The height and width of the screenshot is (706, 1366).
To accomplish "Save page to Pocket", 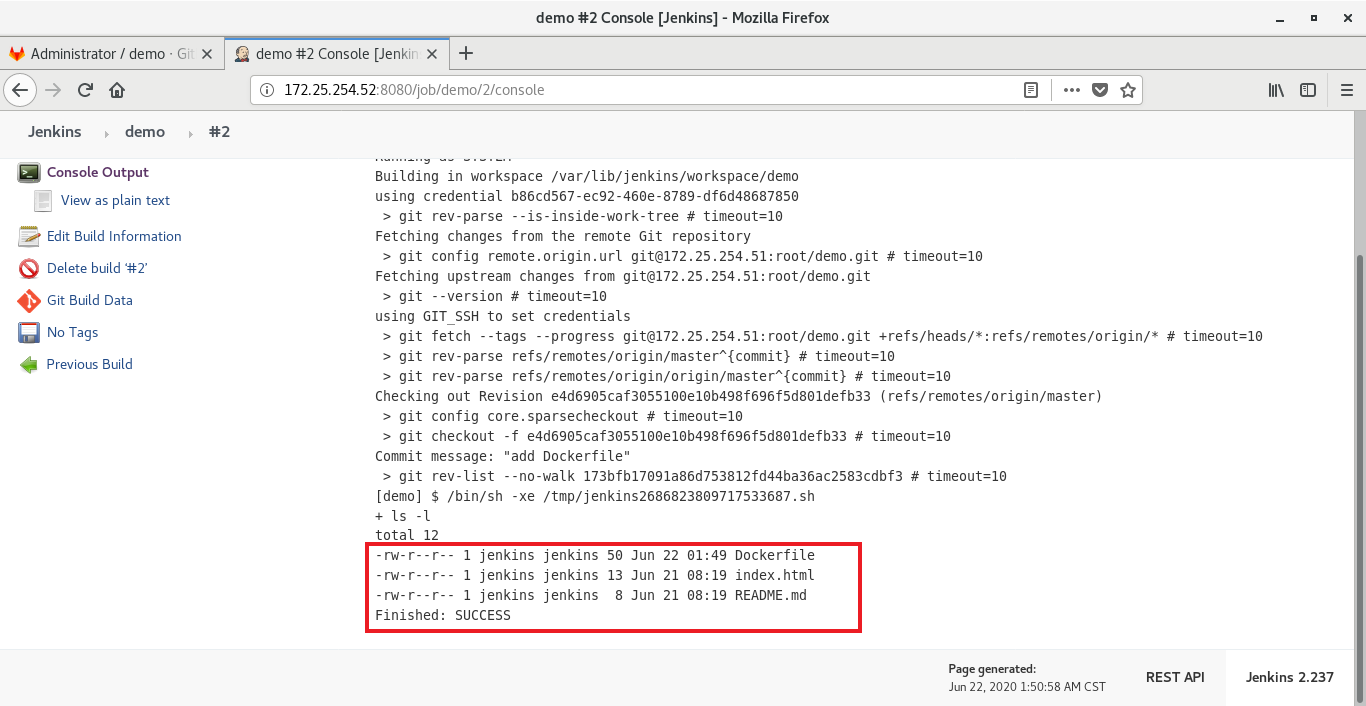I will tap(1100, 90).
